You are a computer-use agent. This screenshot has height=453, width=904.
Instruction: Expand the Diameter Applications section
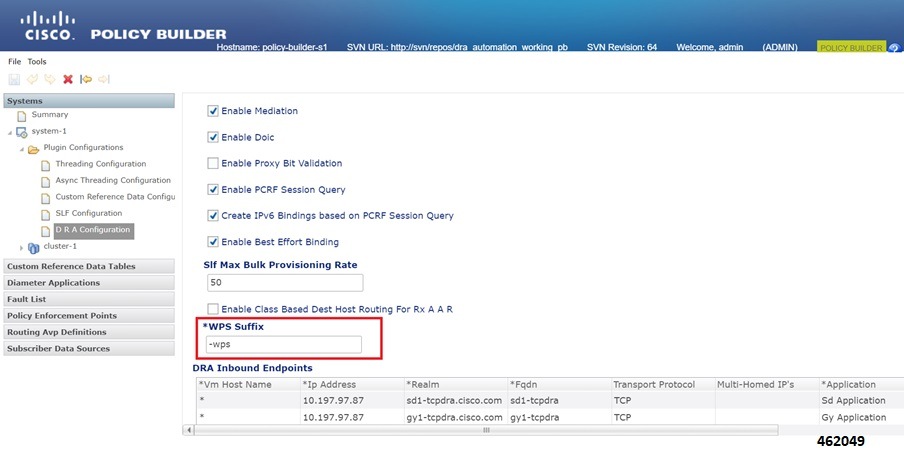pyautogui.click(x=89, y=282)
